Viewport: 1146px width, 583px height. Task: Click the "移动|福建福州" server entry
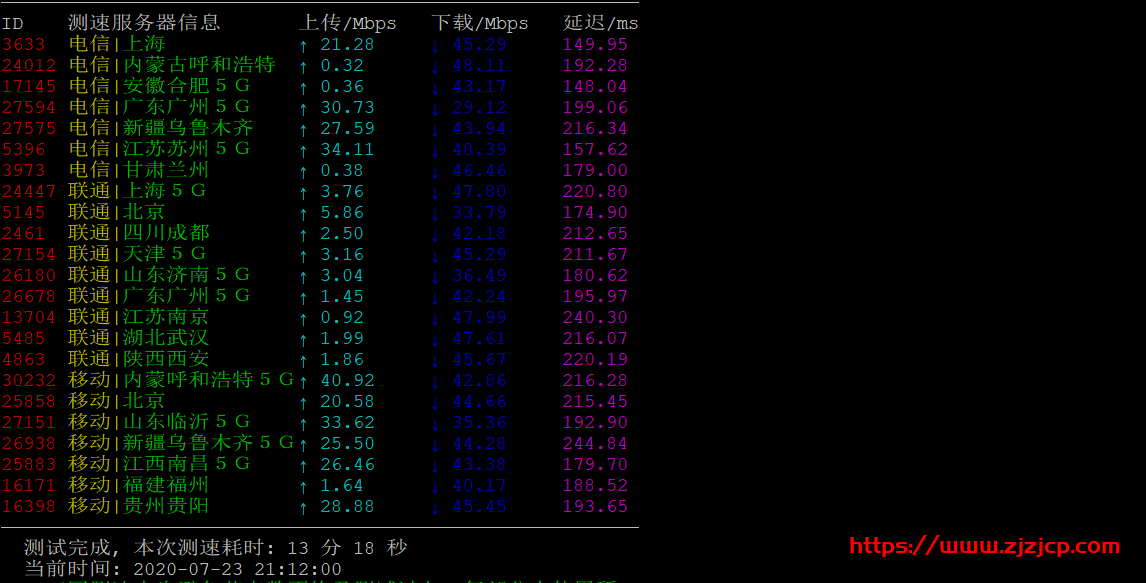[139, 485]
